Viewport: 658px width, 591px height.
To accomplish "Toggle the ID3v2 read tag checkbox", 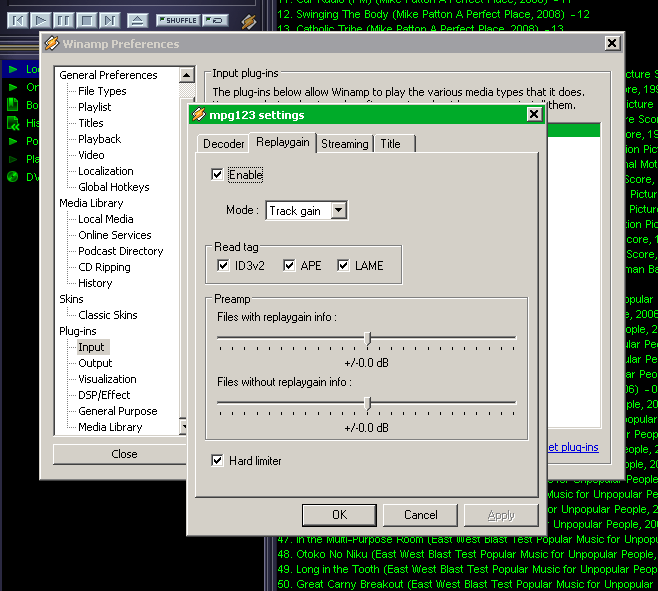I will click(223, 265).
